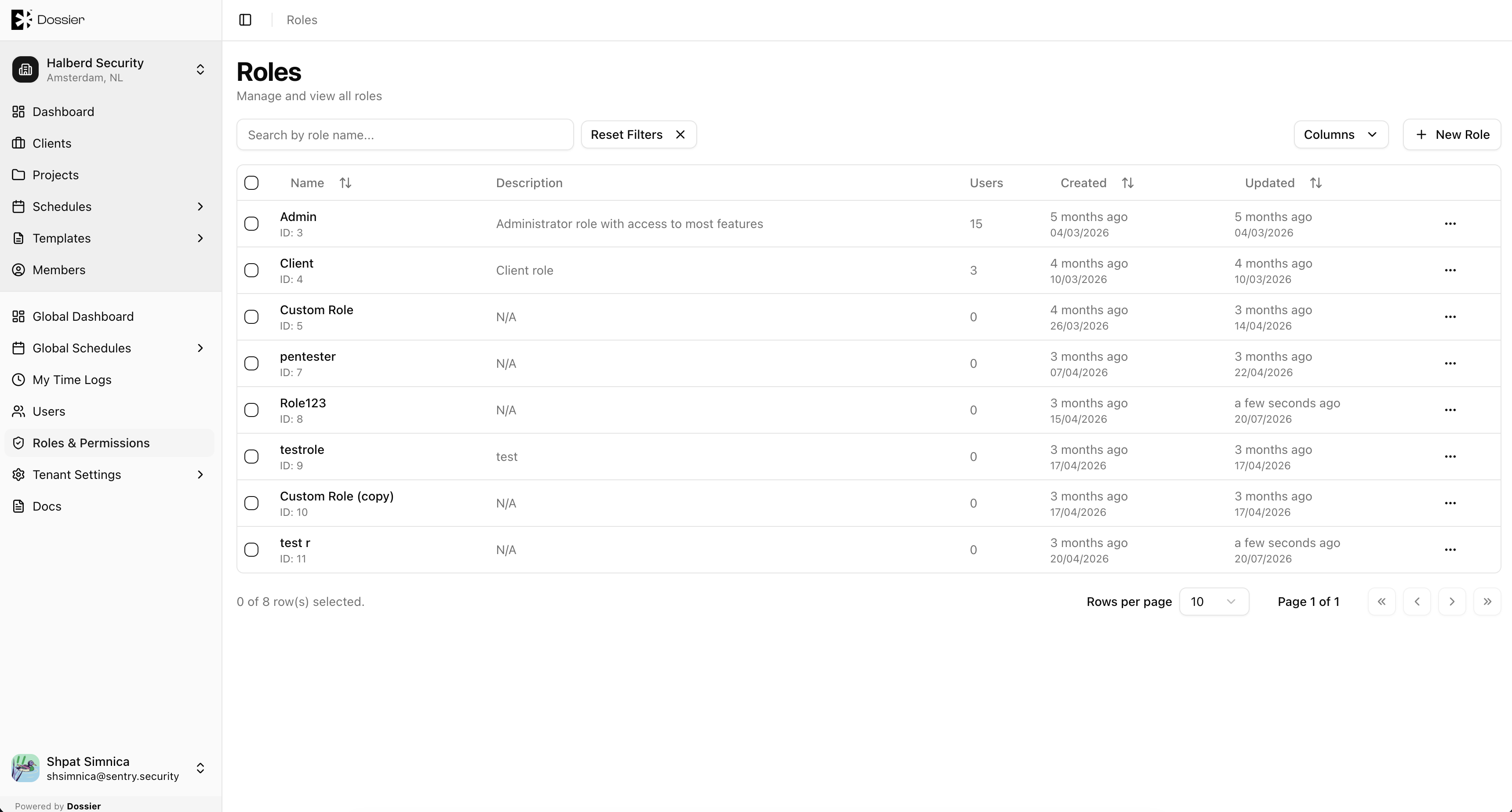The image size is (1512, 812).
Task: Sort by Updated date arrows
Action: click(x=1316, y=183)
